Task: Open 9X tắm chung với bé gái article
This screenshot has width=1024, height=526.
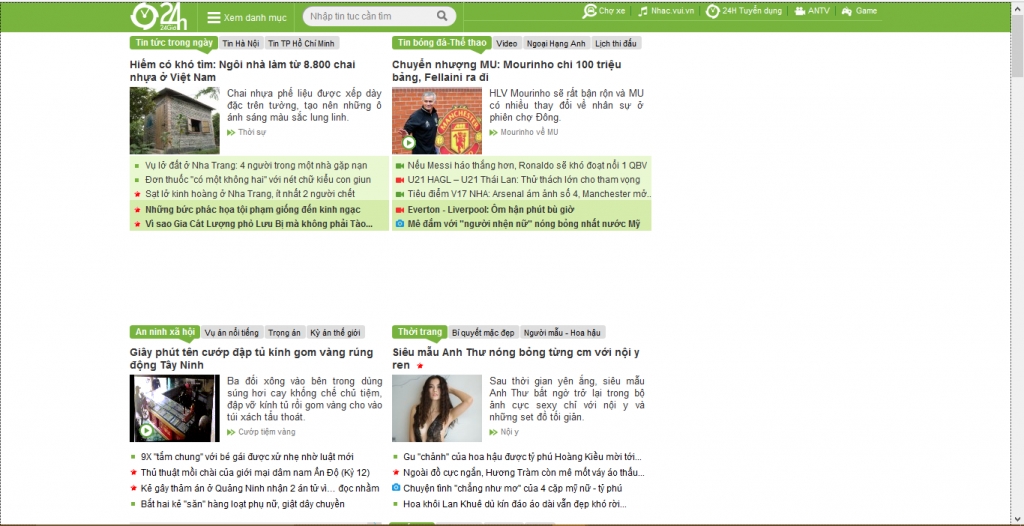Action: [247, 457]
